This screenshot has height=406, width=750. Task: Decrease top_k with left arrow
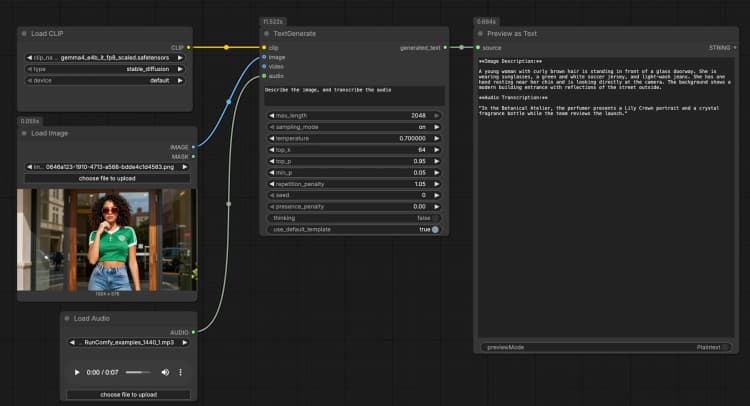point(272,150)
